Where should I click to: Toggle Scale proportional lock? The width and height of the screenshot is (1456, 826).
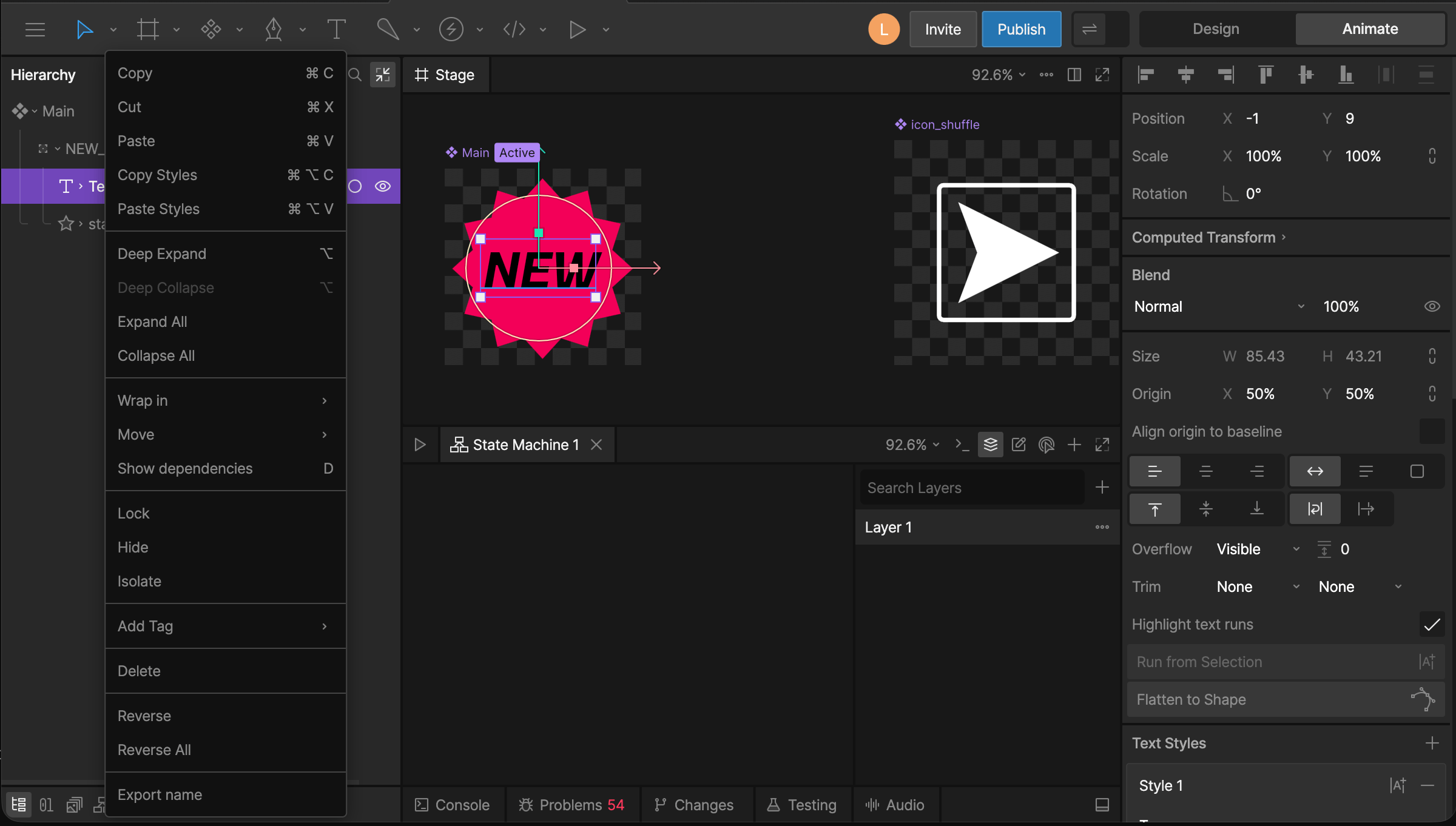1432,156
